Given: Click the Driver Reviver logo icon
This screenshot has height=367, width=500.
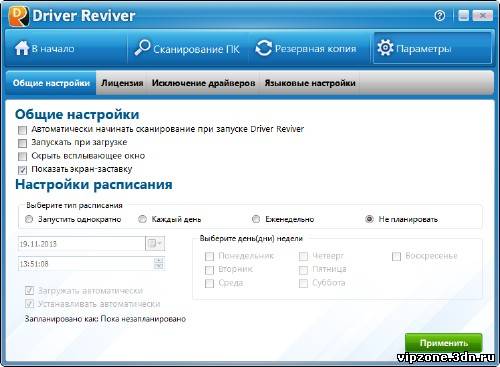Looking at the screenshot, I should click(18, 16).
